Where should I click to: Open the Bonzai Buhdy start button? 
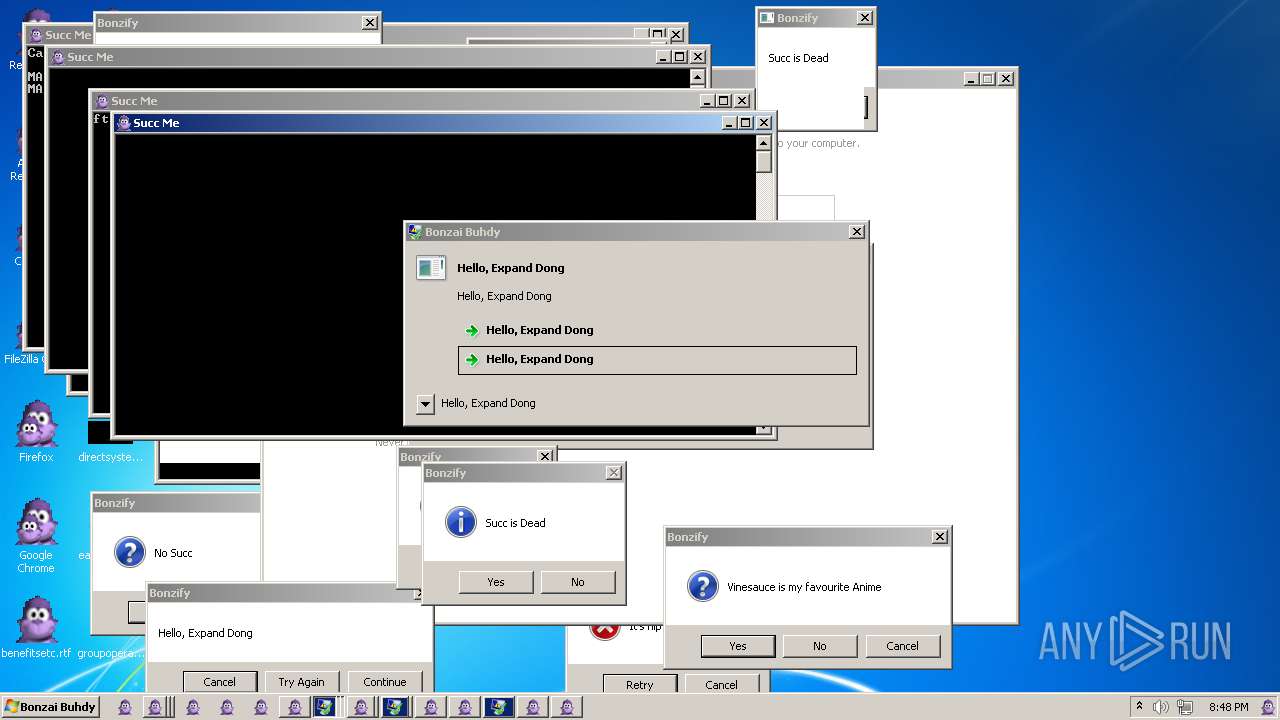tap(50, 706)
